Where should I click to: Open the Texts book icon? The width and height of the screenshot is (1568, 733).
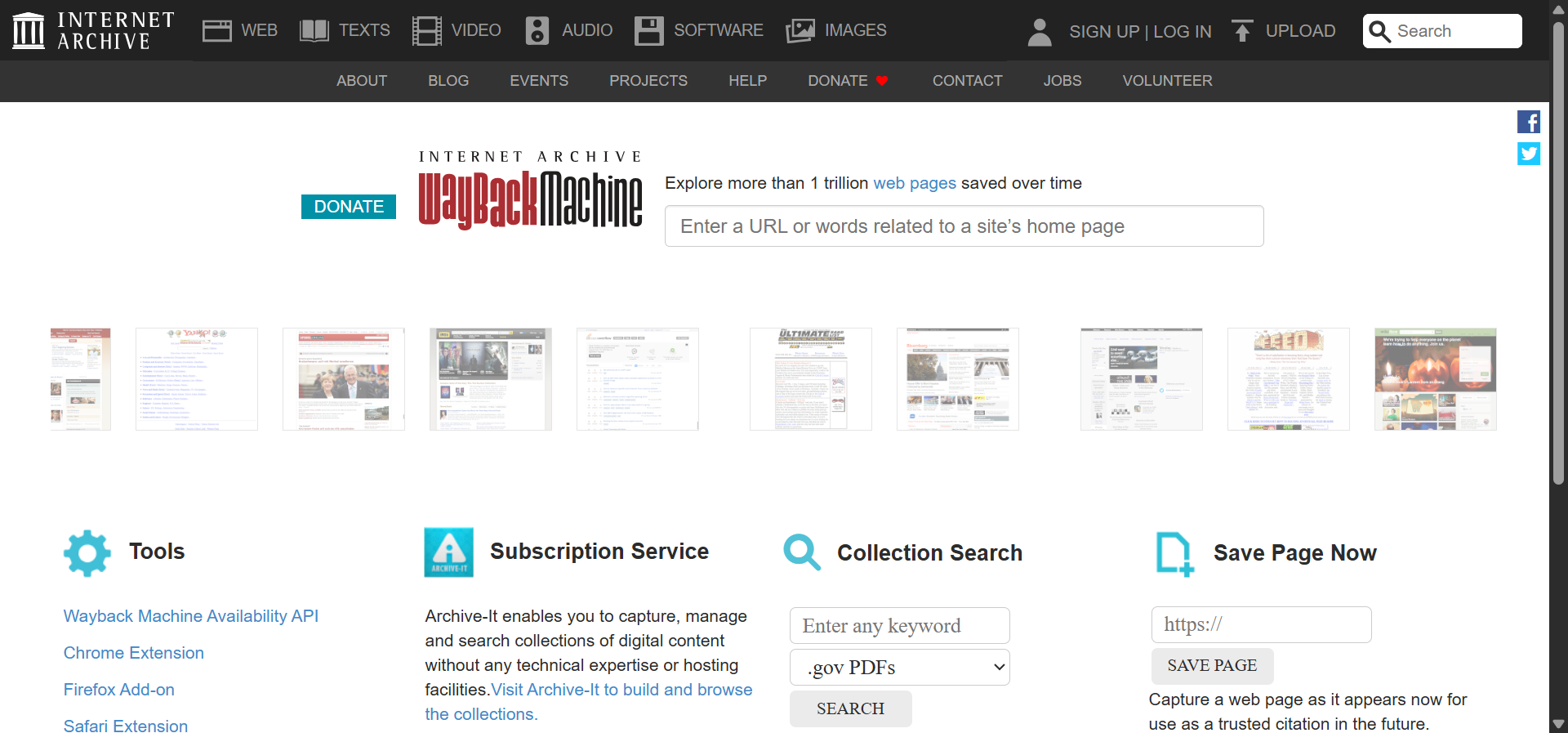[x=314, y=31]
